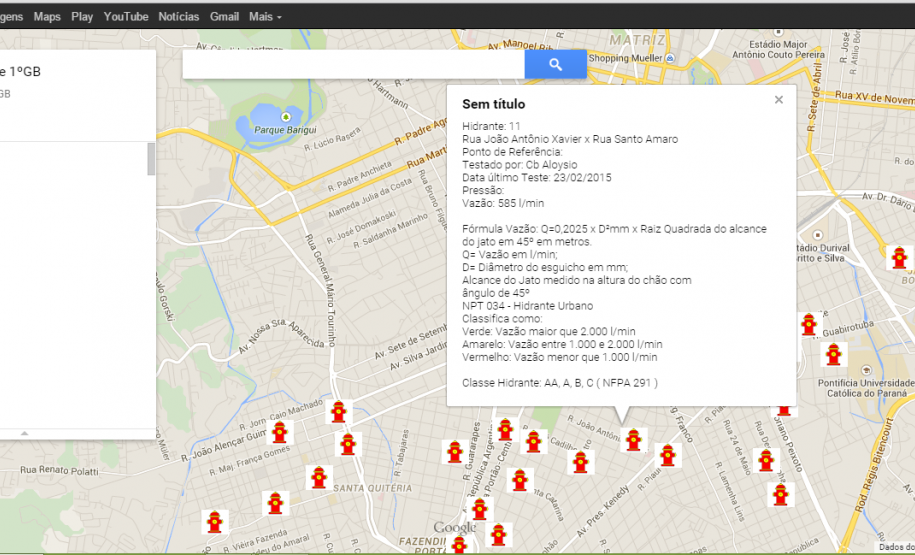Viewport: 915px width, 555px height.
Task: Select hydrant beside Pontifícia Universidade Católica
Action: pos(832,355)
